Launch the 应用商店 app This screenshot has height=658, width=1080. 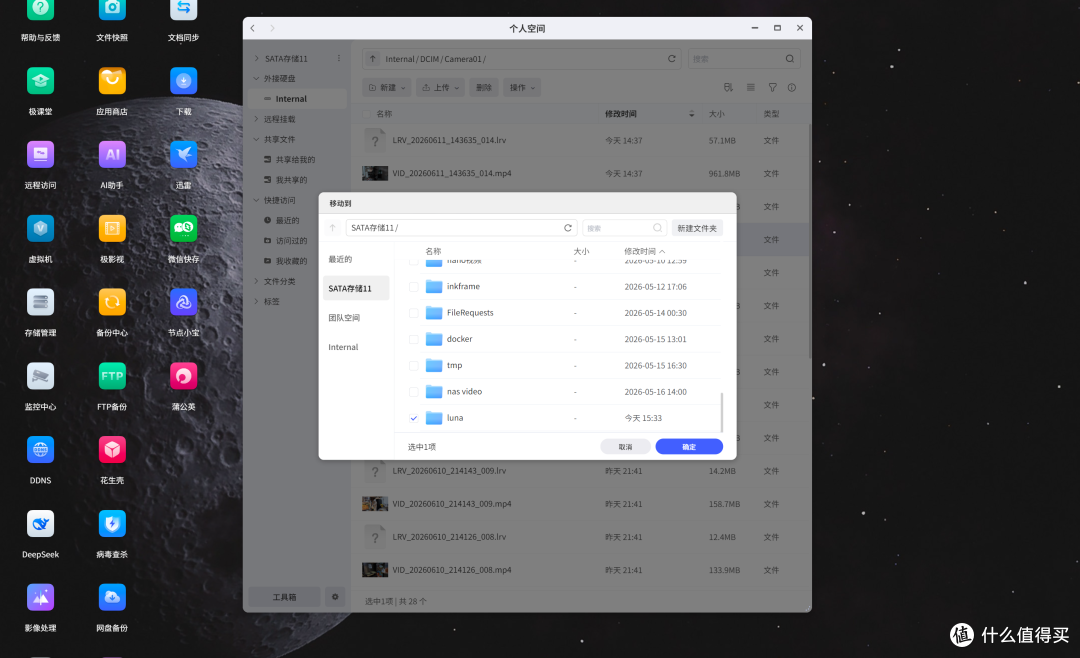pyautogui.click(x=112, y=81)
